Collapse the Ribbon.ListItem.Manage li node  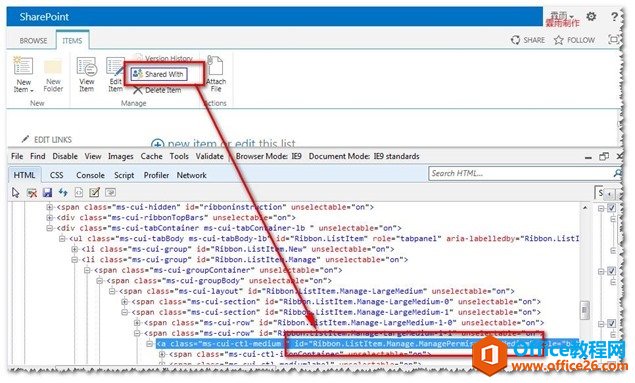coord(75,260)
